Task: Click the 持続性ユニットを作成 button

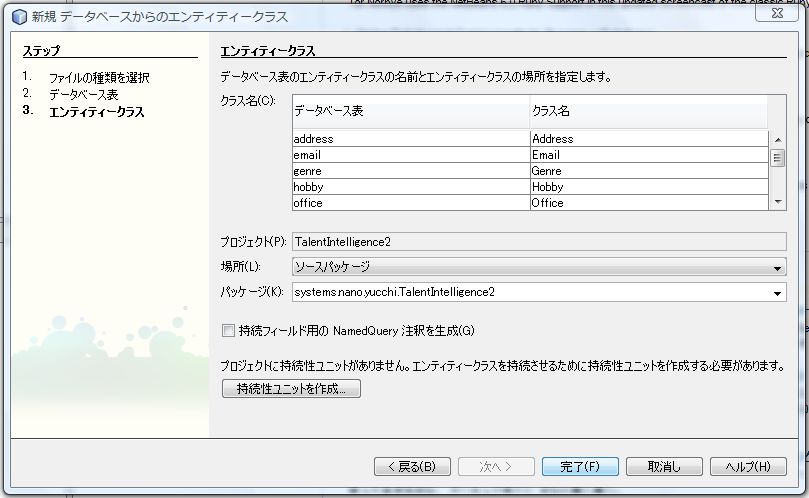Action: 291,389
